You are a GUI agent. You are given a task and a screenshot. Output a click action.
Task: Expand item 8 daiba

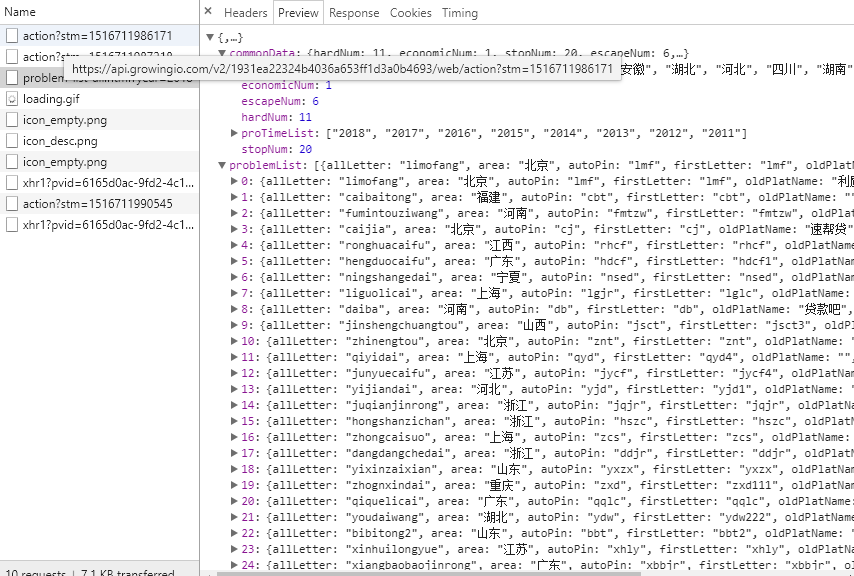point(234,309)
